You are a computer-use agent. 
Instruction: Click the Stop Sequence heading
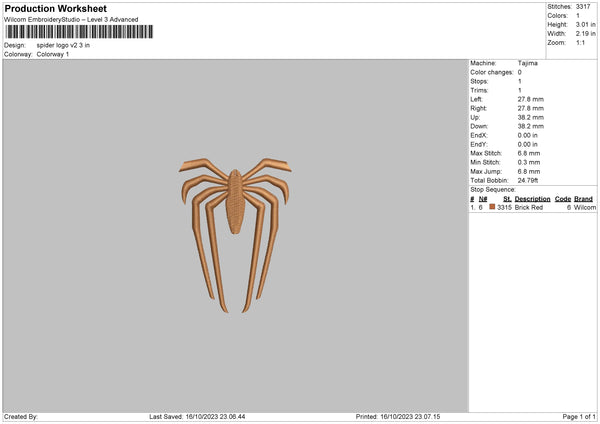click(493, 189)
